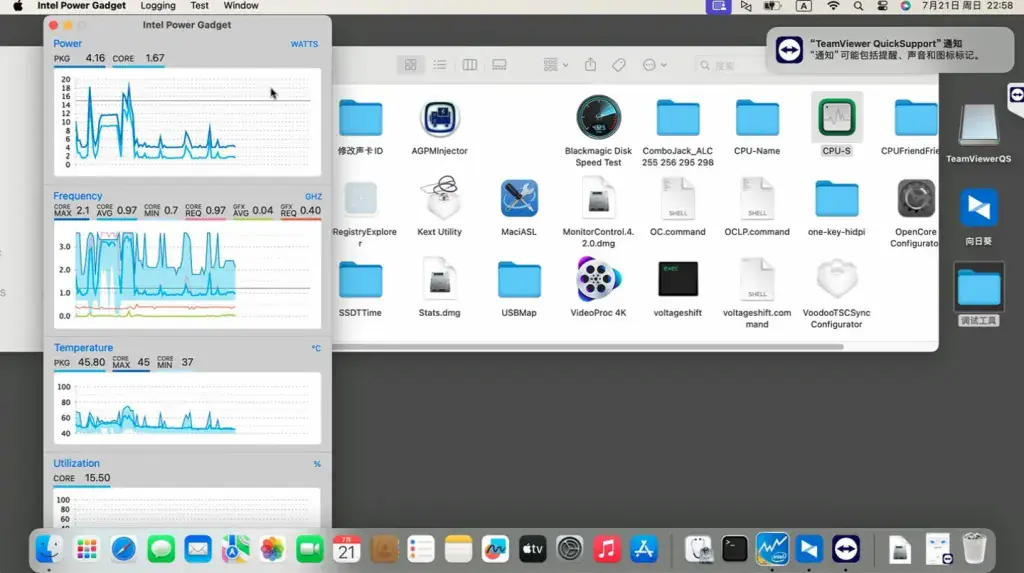
Task: Open the Intel Power Gadget menu
Action: (82, 6)
